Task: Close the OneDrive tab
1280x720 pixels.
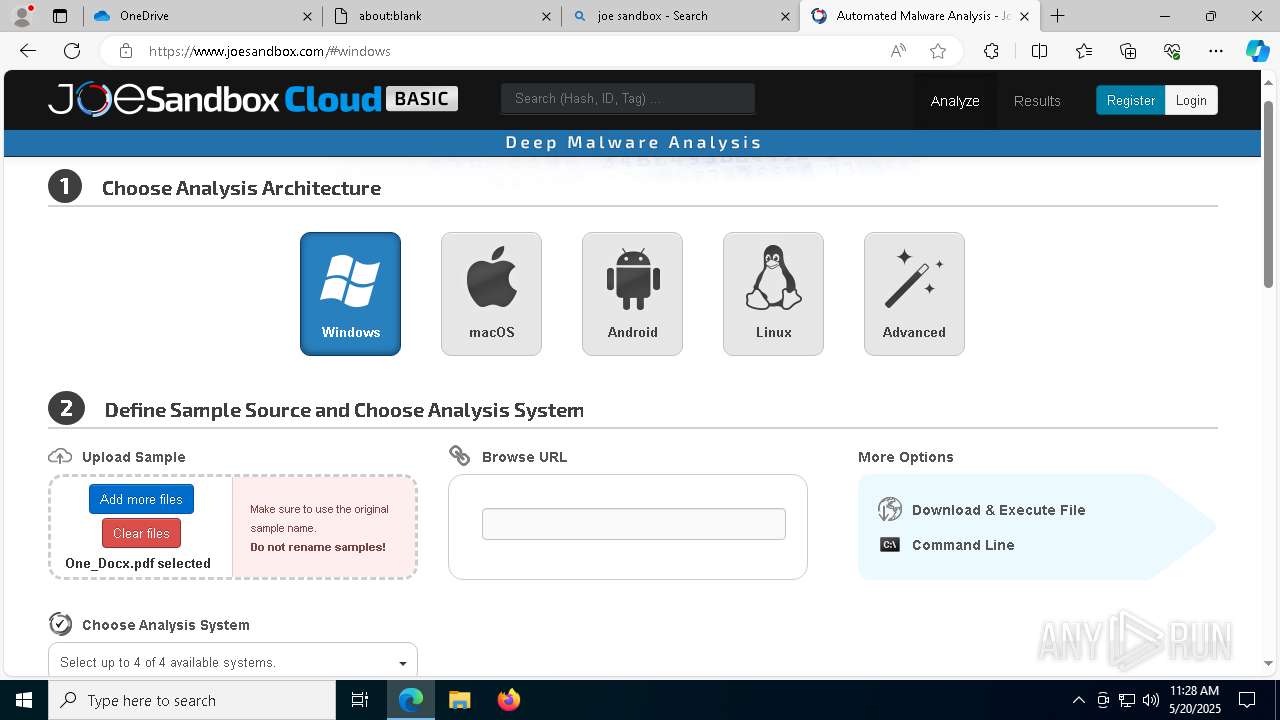Action: (307, 16)
